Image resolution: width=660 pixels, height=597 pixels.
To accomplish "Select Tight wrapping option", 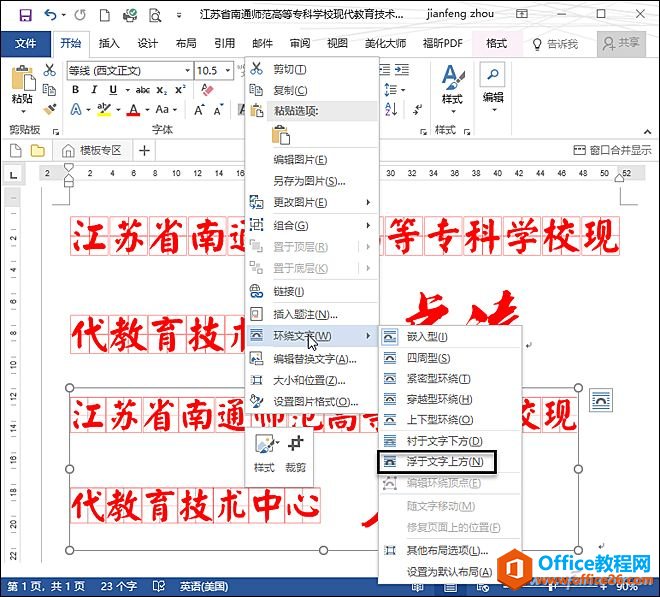I will (x=450, y=379).
